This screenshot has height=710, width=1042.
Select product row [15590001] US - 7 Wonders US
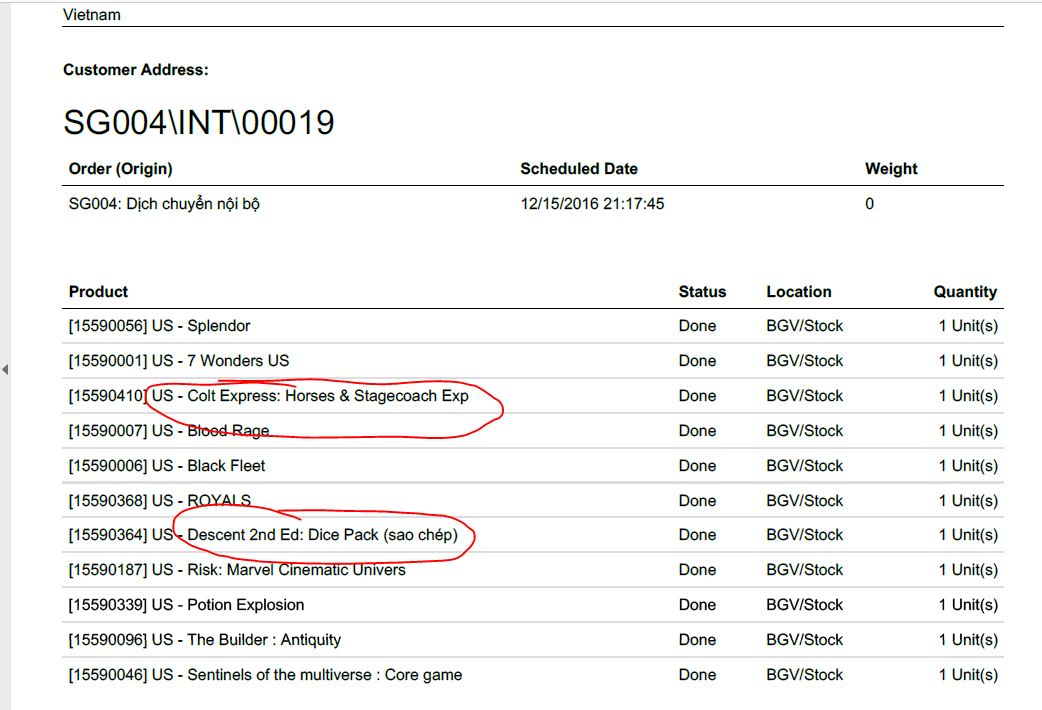point(533,361)
